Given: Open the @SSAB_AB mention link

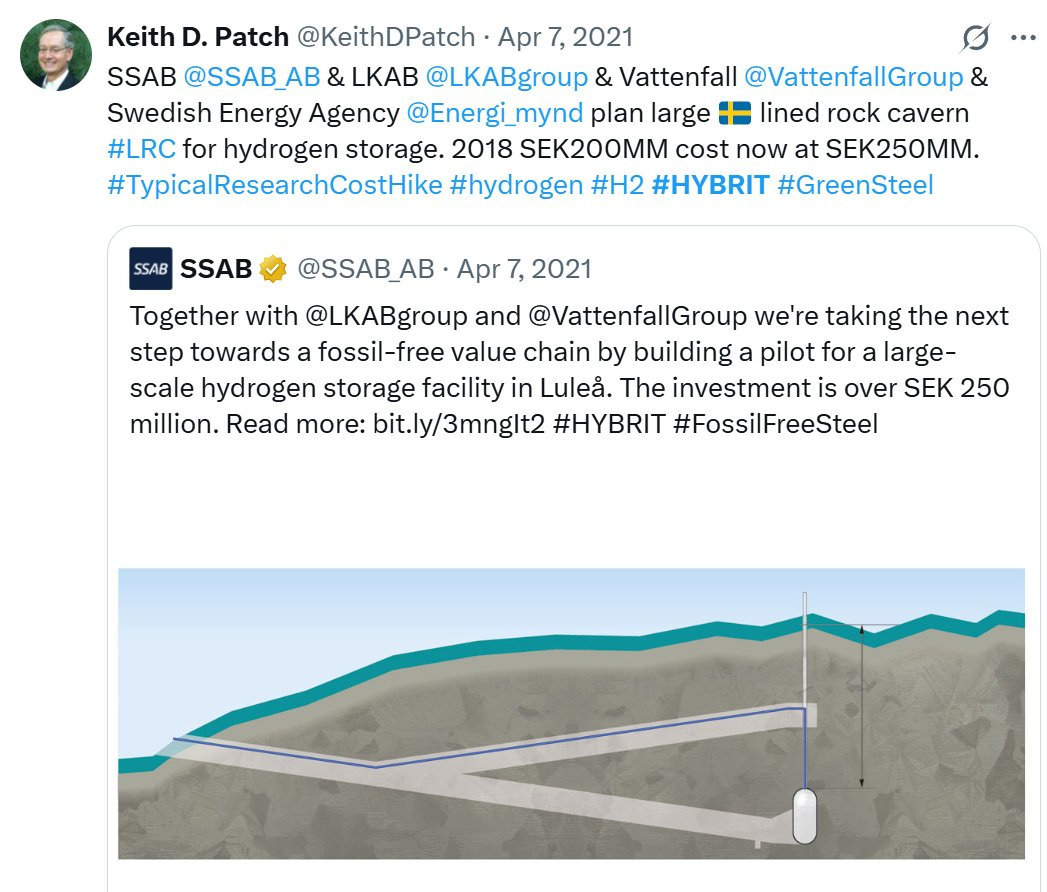Looking at the screenshot, I should tap(252, 77).
